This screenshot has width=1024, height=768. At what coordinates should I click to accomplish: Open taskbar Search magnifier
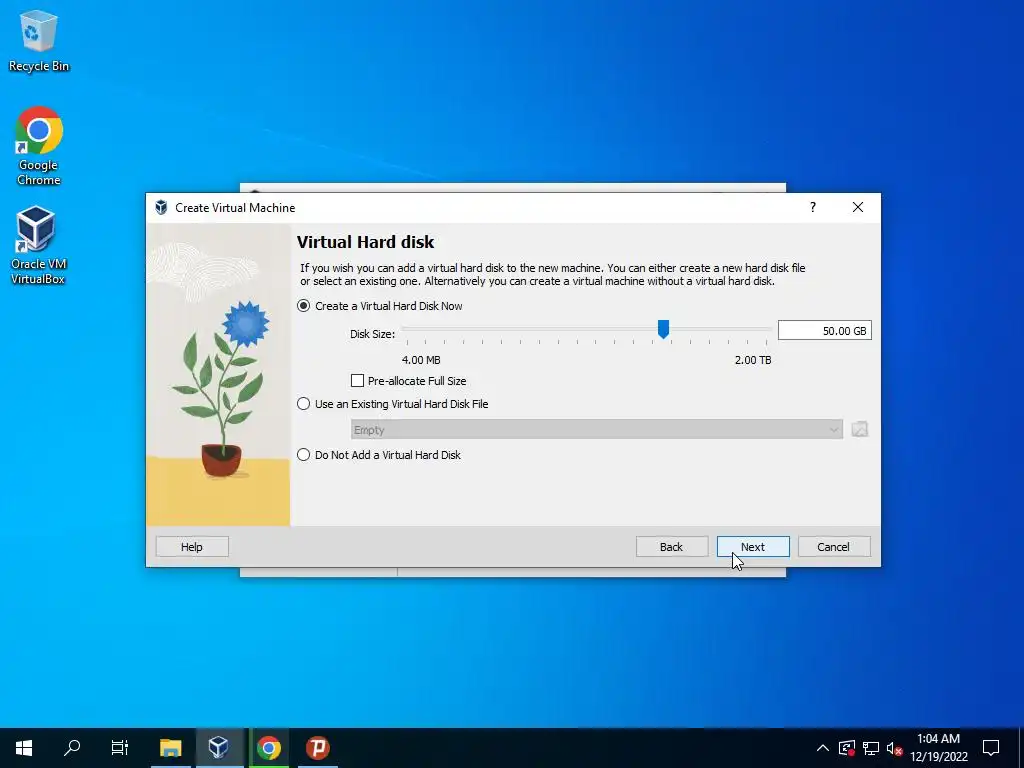72,748
